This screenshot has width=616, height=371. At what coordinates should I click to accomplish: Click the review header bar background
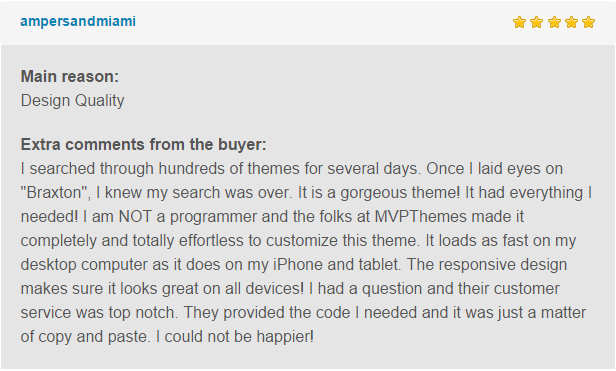pos(308,22)
